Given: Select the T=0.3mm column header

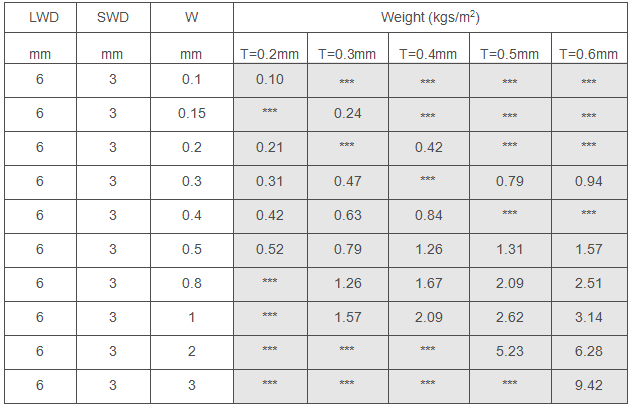Looking at the screenshot, I should 347,53.
